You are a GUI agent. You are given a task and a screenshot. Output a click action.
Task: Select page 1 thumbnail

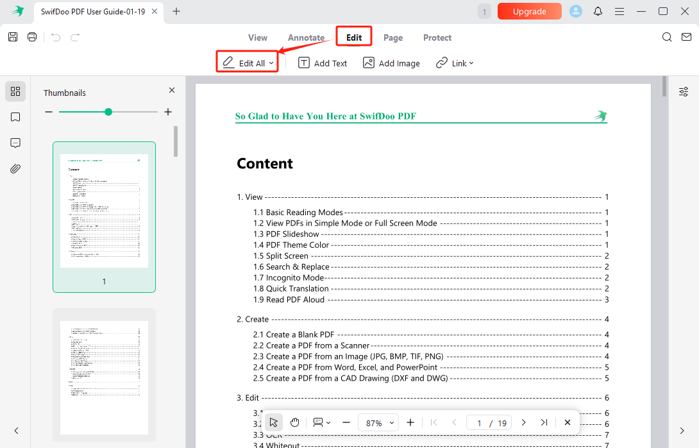(104, 217)
